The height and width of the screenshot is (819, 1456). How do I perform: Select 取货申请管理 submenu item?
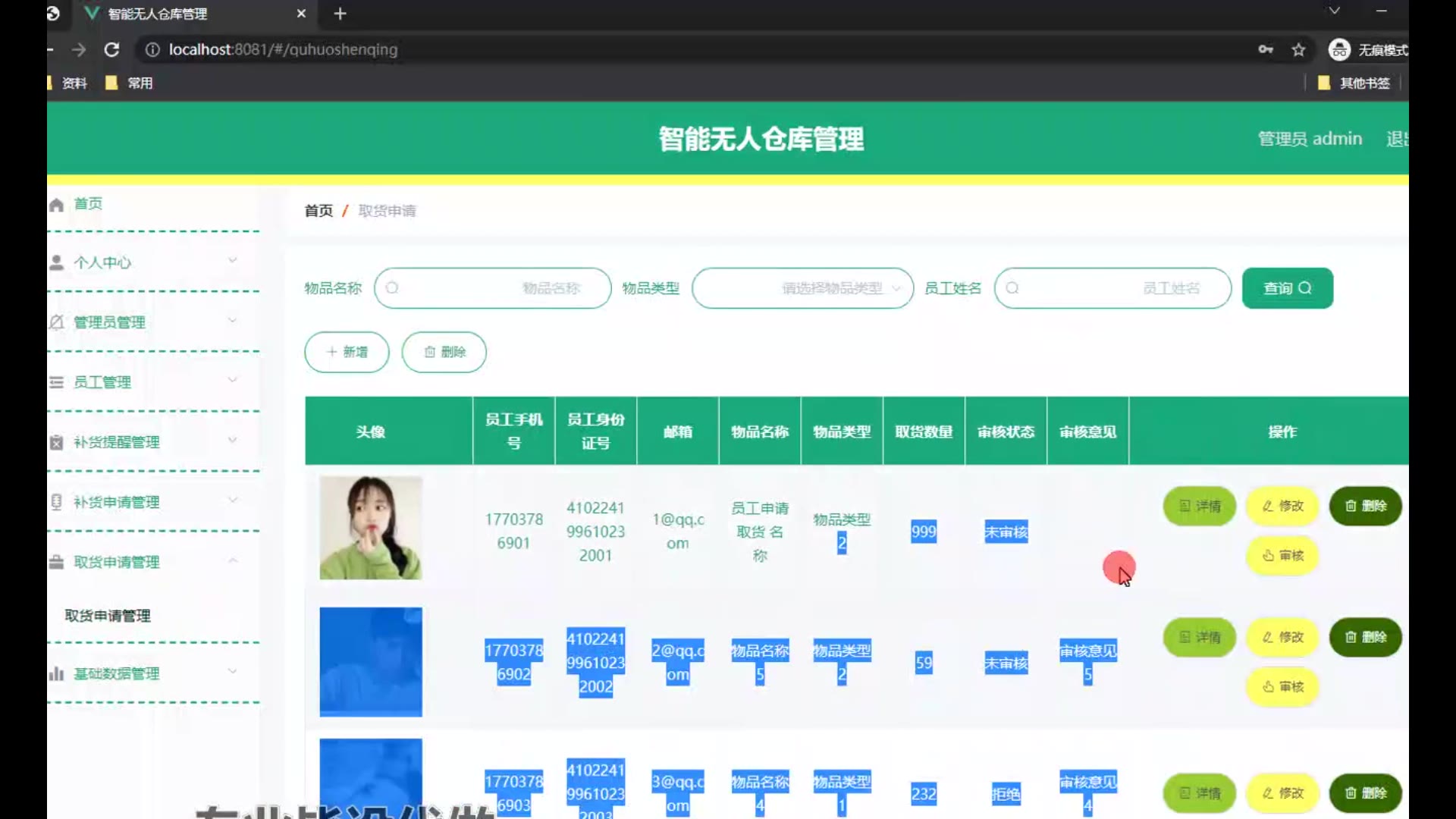108,616
